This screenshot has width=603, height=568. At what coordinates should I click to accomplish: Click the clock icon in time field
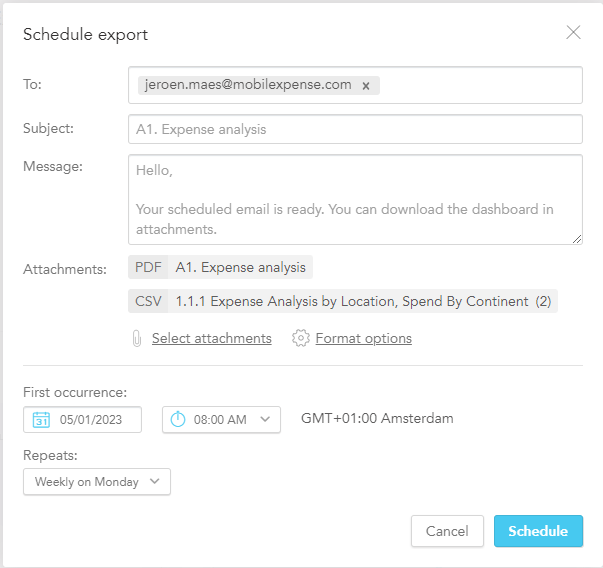point(178,420)
